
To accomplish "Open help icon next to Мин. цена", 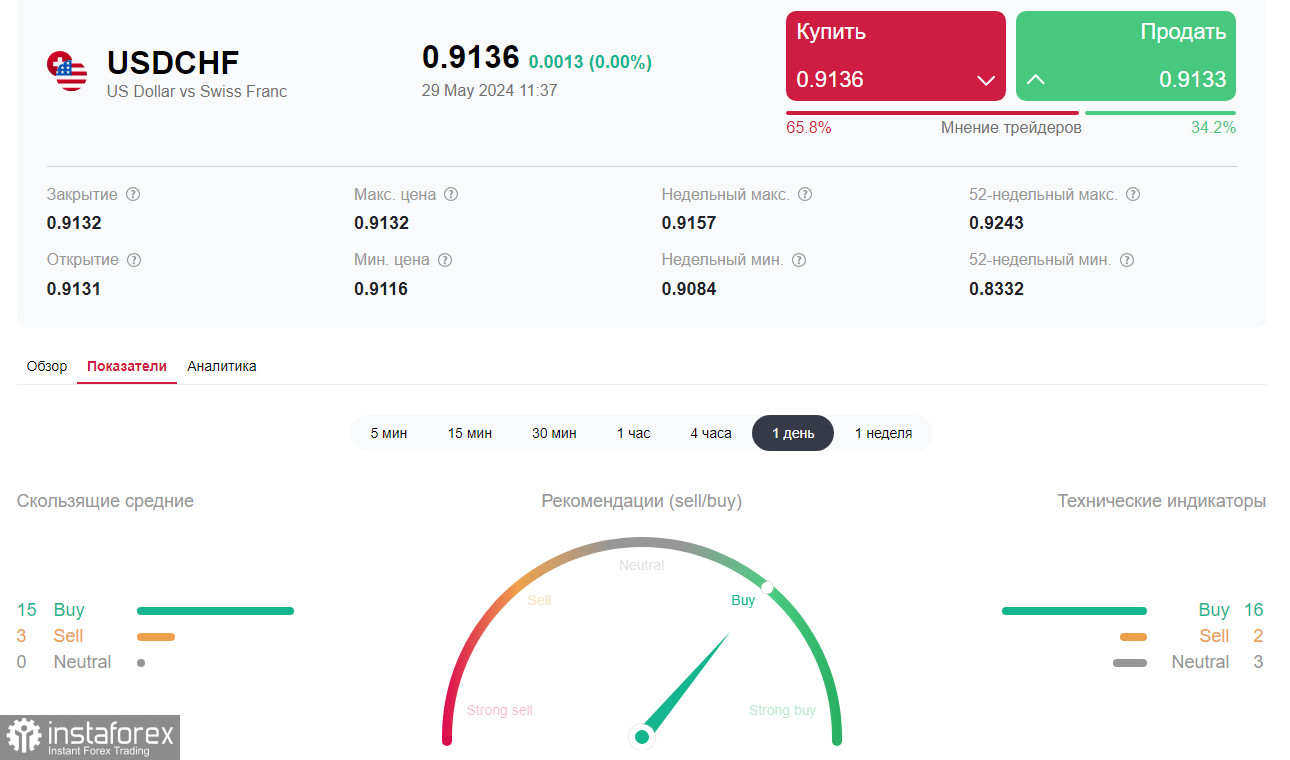I will tap(445, 259).
